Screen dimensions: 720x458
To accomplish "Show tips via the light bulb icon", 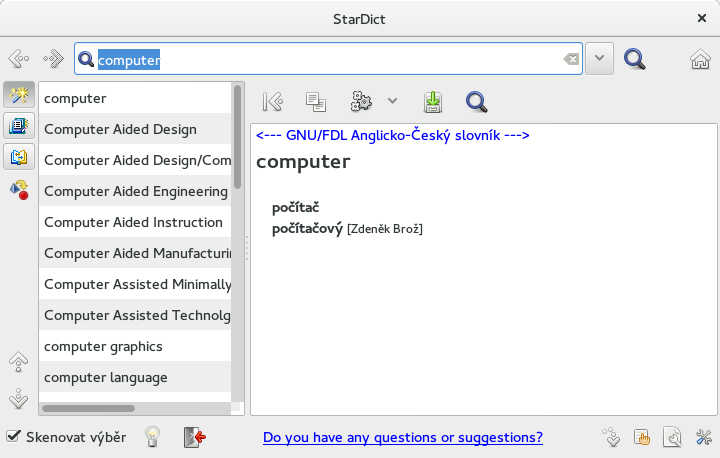I will pyautogui.click(x=152, y=437).
